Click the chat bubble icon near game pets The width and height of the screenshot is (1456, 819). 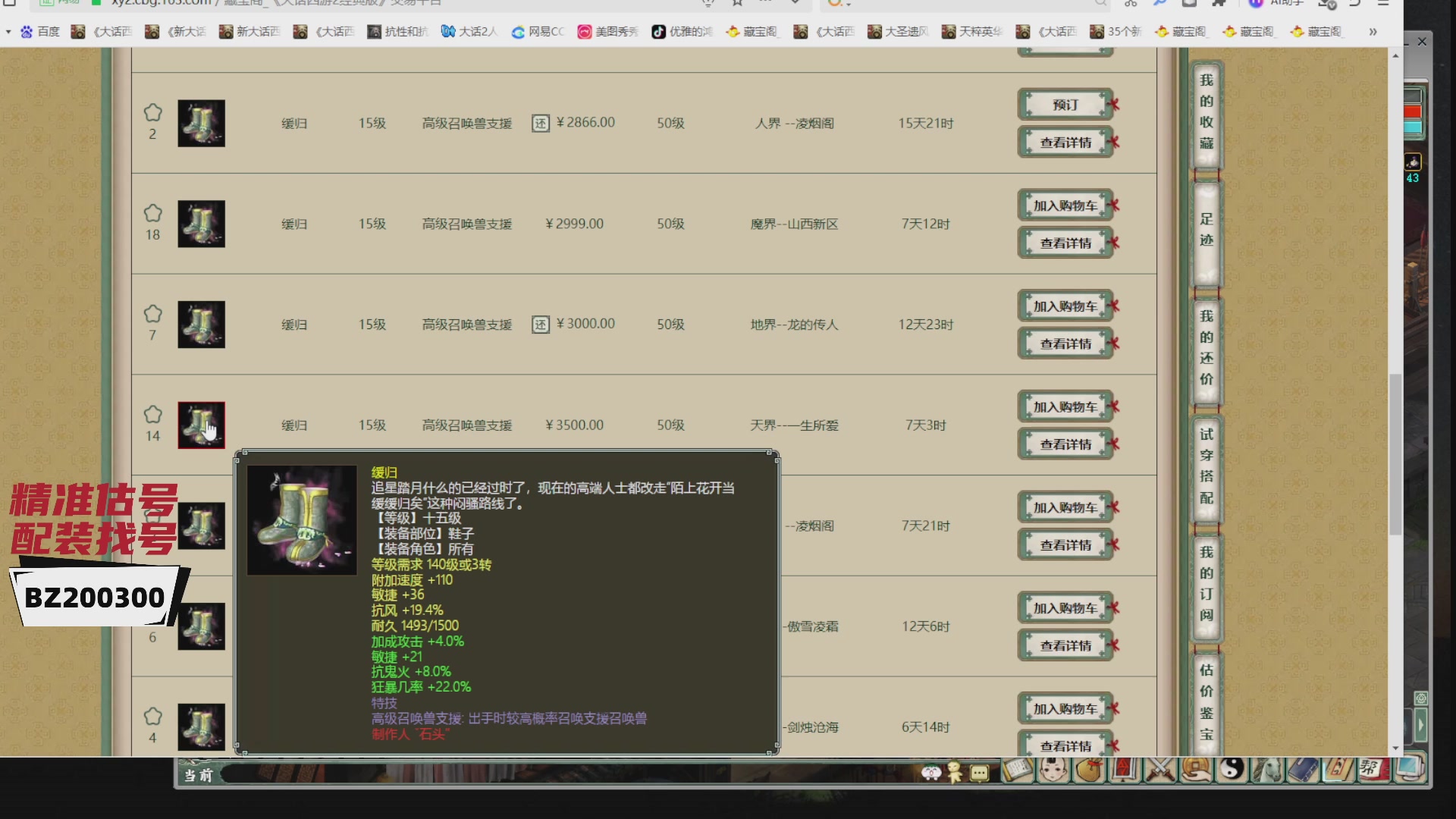click(978, 772)
